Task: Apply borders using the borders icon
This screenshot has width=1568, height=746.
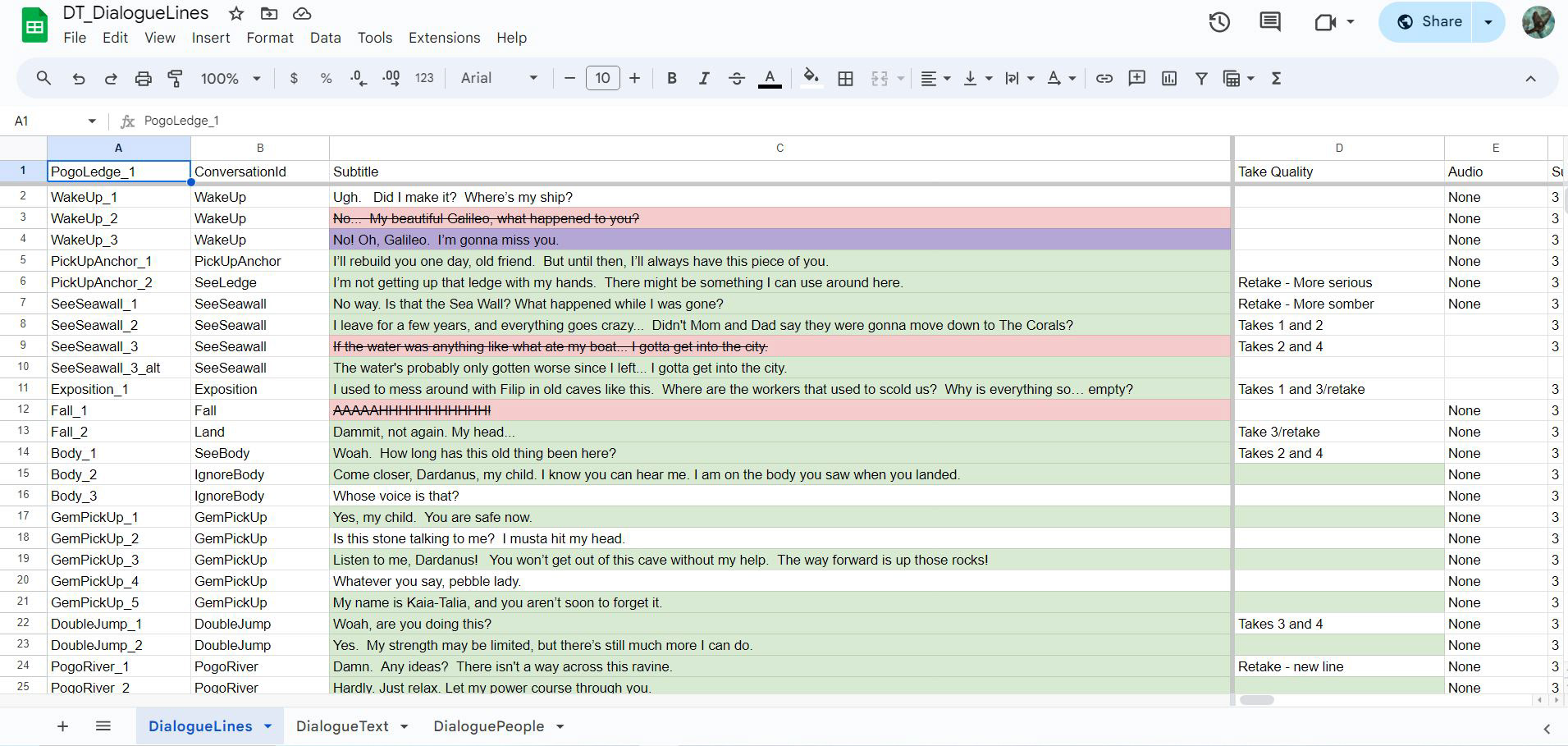Action: point(845,78)
